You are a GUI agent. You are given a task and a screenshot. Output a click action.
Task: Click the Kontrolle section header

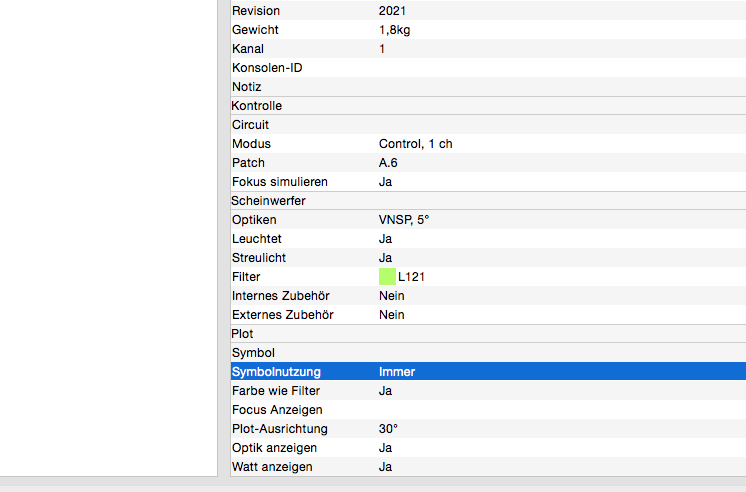point(257,106)
